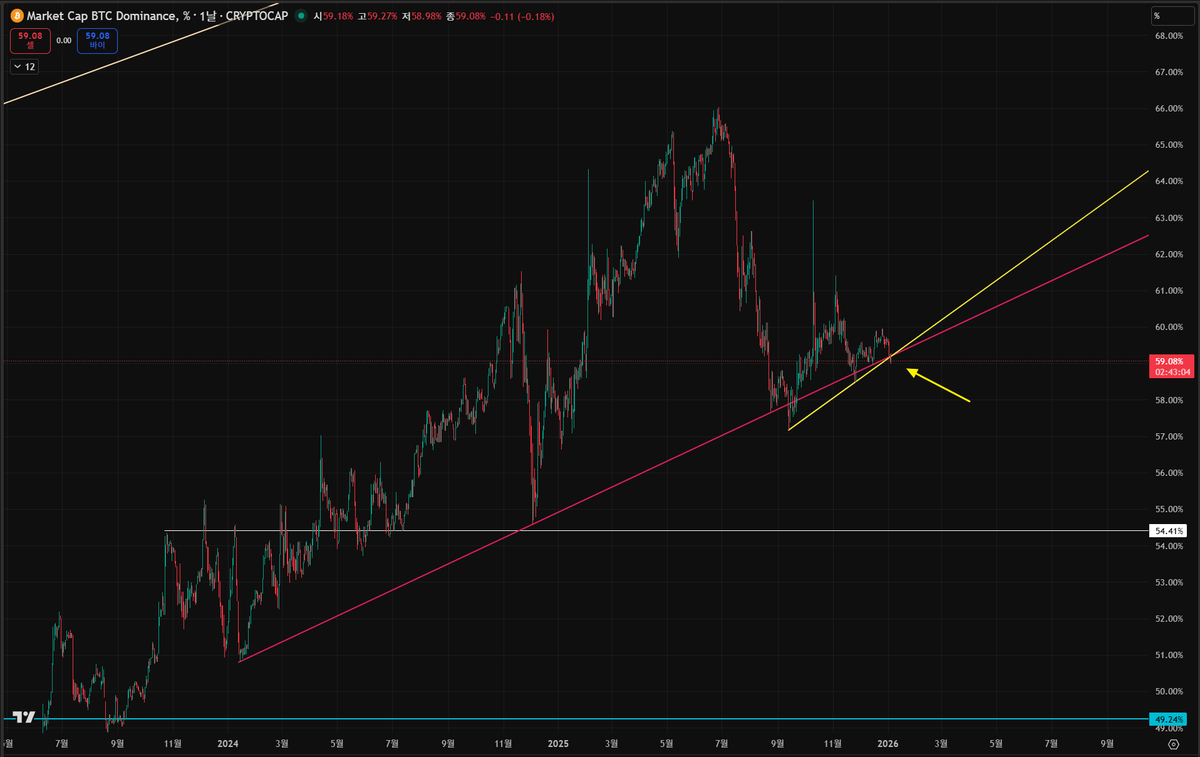Click the TradingView logo in chart corner
Screen dimensions: 1200x757
pyautogui.click(x=25, y=716)
